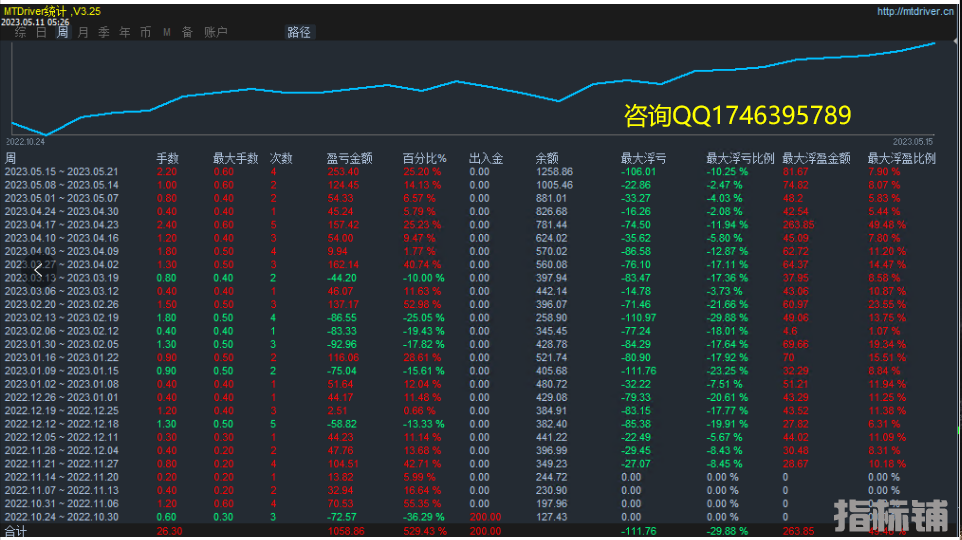Click the left arrow chevron over the table
This screenshot has height=540, width=962.
tap(38, 270)
